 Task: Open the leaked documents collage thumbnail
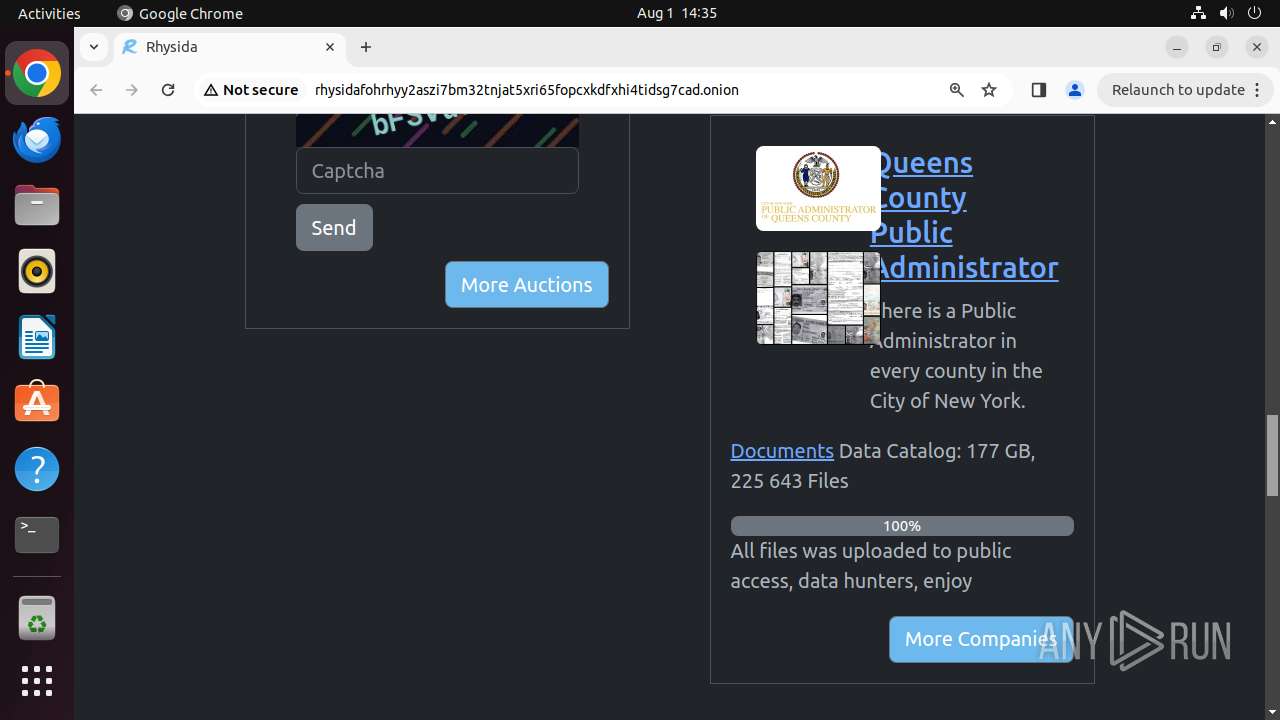click(818, 298)
